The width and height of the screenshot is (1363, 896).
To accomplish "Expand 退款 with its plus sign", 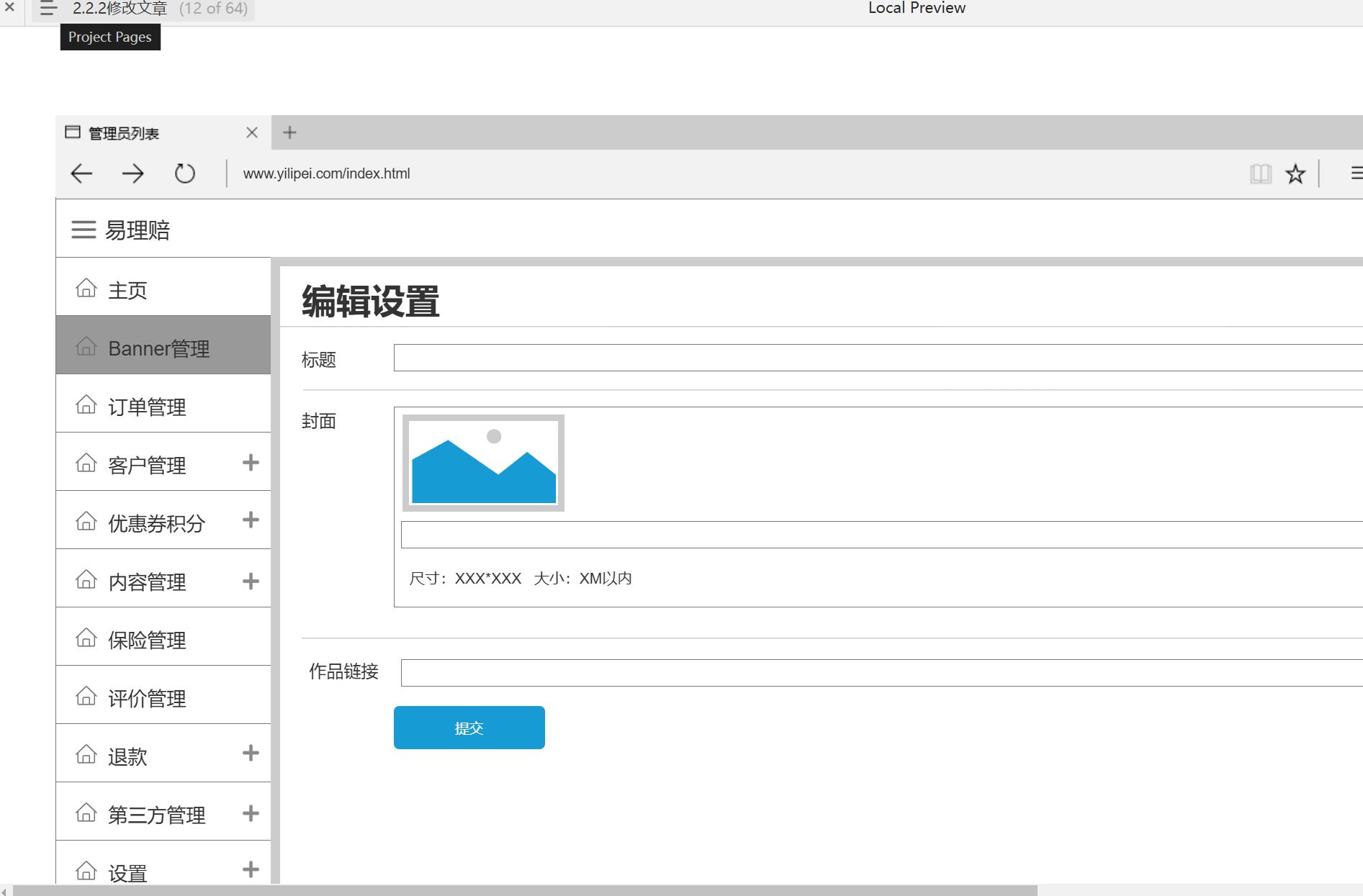I will click(251, 753).
